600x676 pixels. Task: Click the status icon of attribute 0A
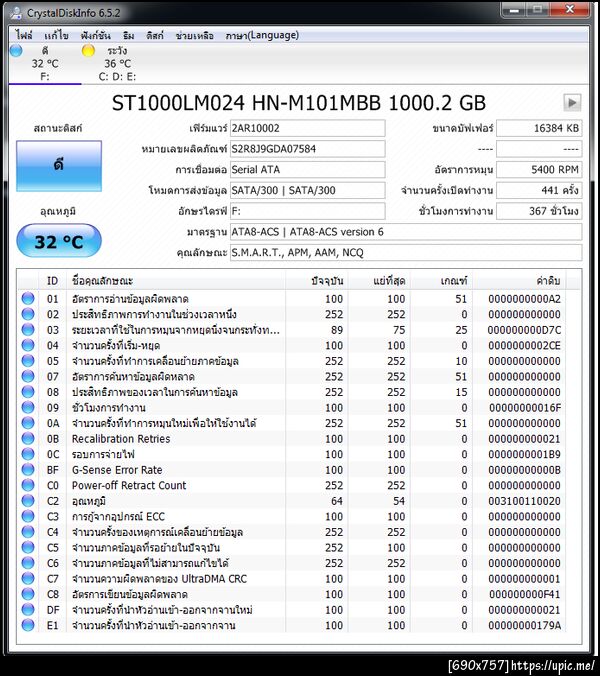[28, 423]
